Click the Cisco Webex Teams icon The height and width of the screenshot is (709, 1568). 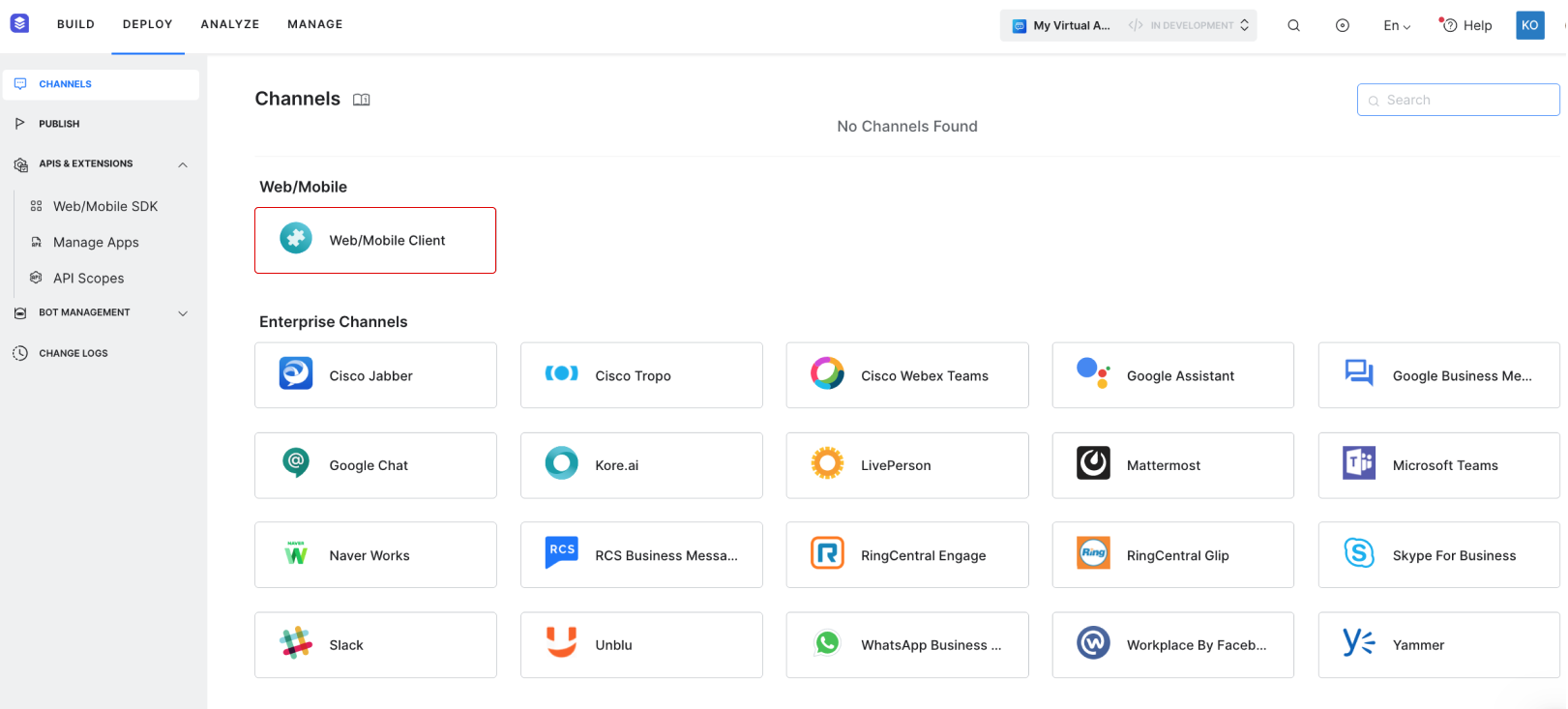tap(828, 373)
